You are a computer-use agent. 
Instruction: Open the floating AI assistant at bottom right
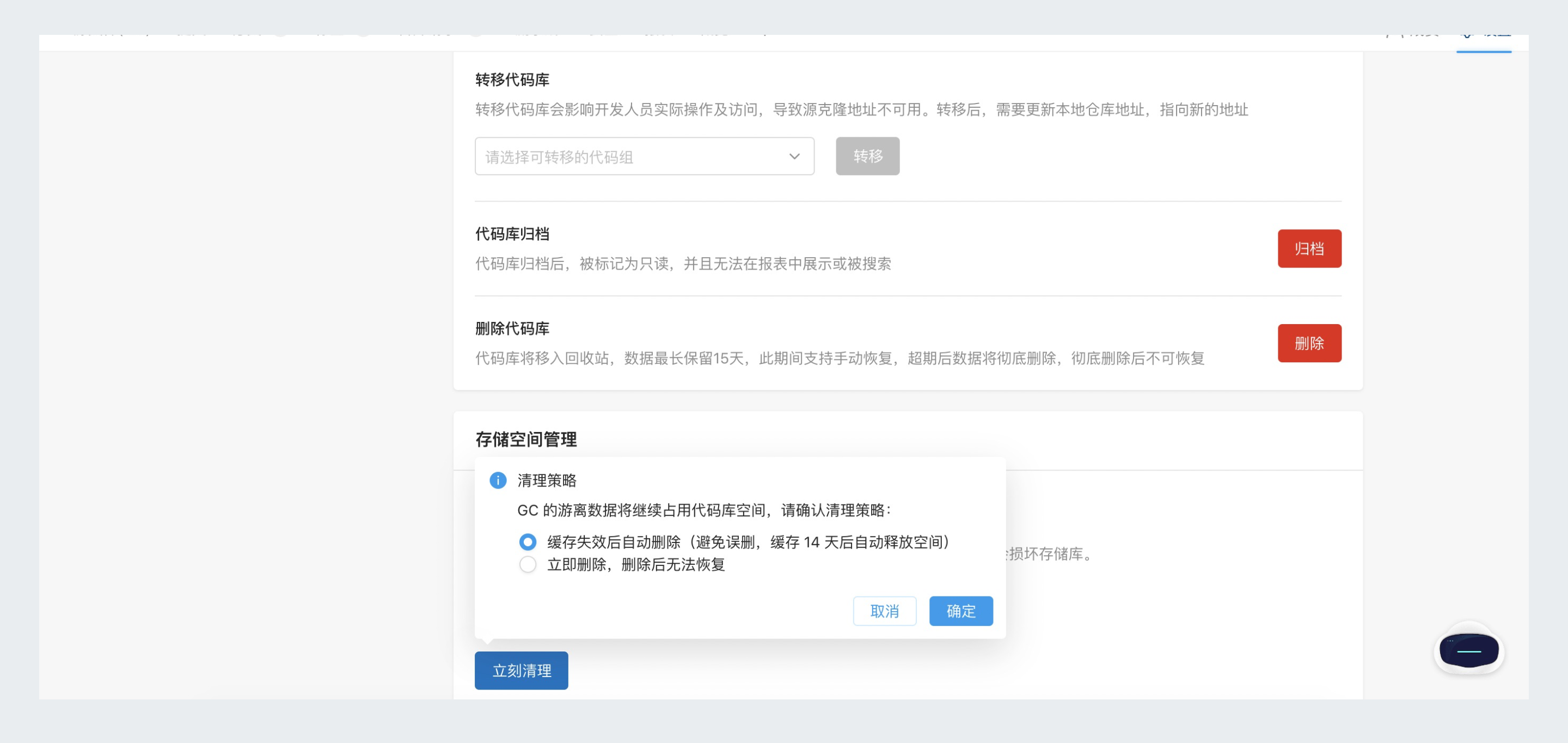click(x=1469, y=650)
